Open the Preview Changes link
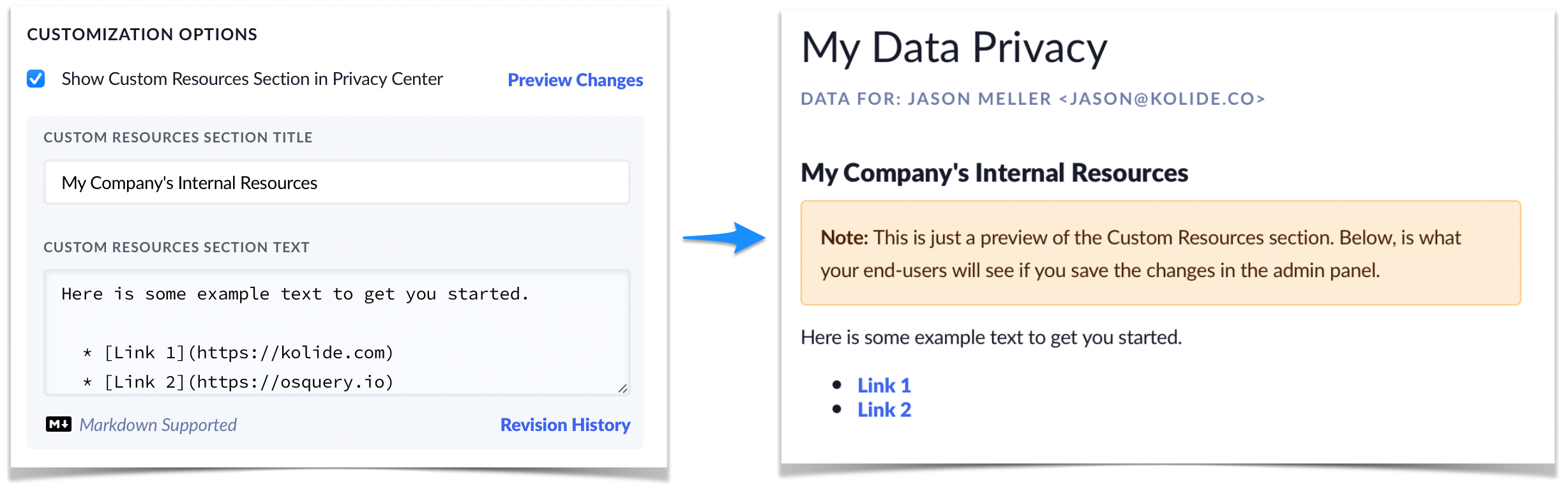Viewport: 1568px width, 493px height. coord(575,80)
